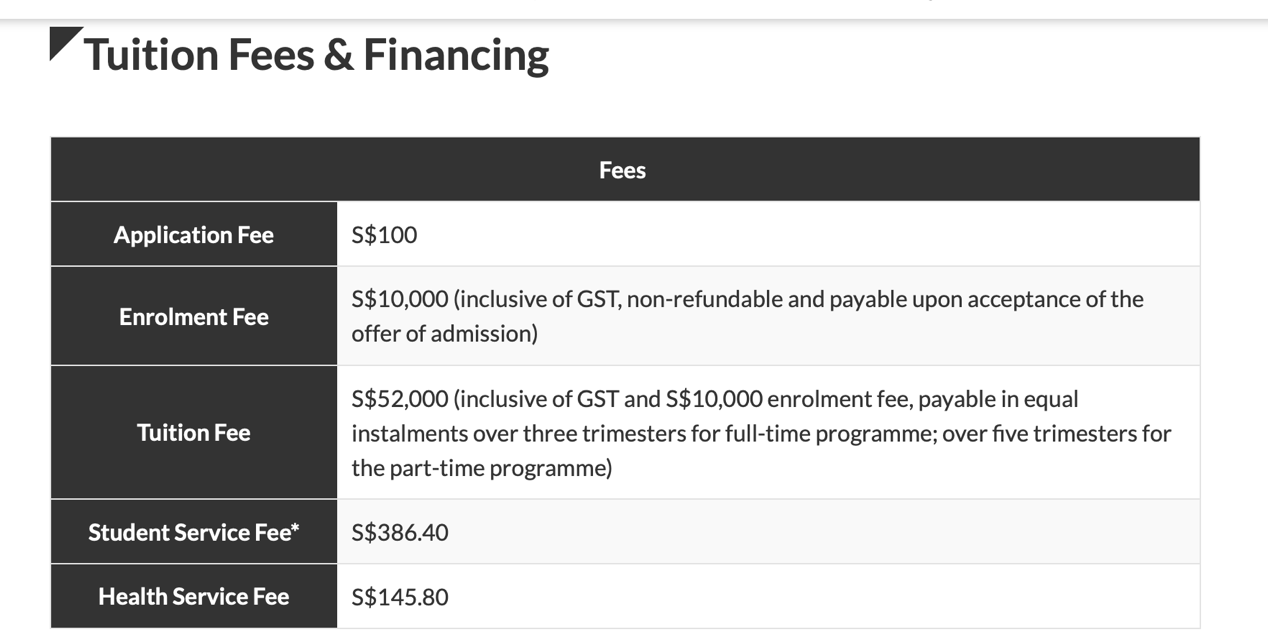Image resolution: width=1268 pixels, height=630 pixels.
Task: Click 'the part-time programme)' text line
Action: click(x=482, y=468)
